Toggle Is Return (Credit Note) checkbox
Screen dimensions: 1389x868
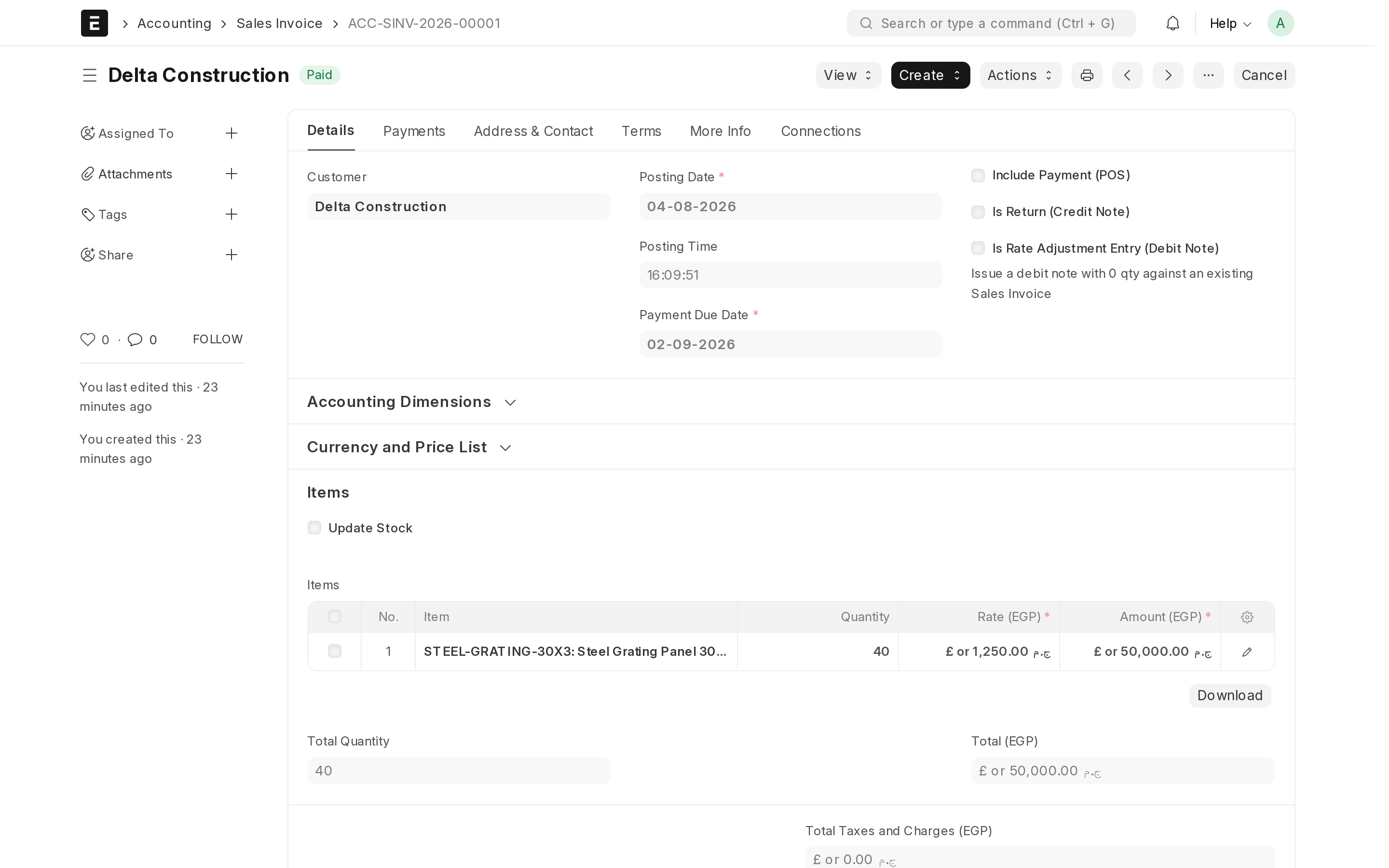tap(978, 212)
